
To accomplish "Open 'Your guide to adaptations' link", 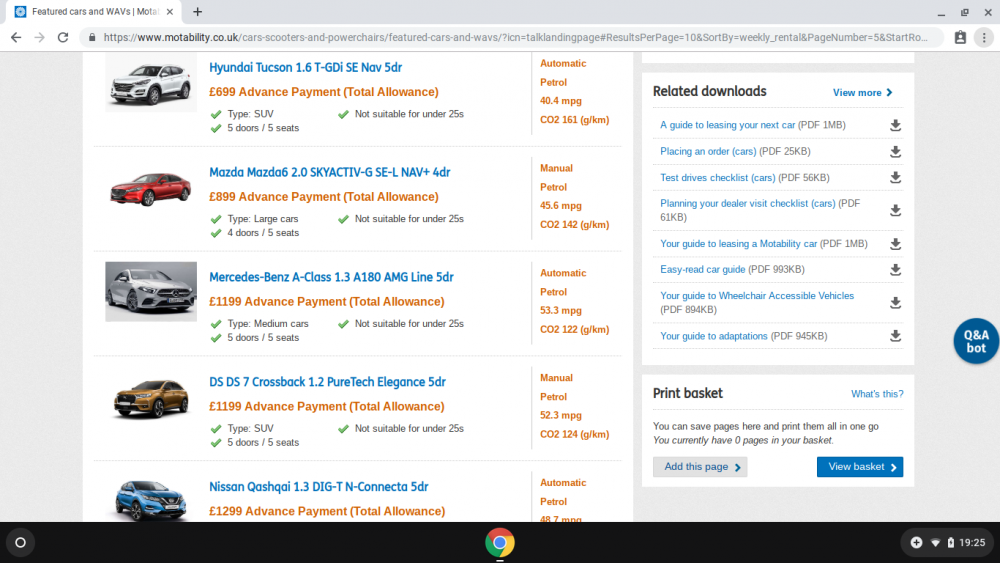I will 714,336.
